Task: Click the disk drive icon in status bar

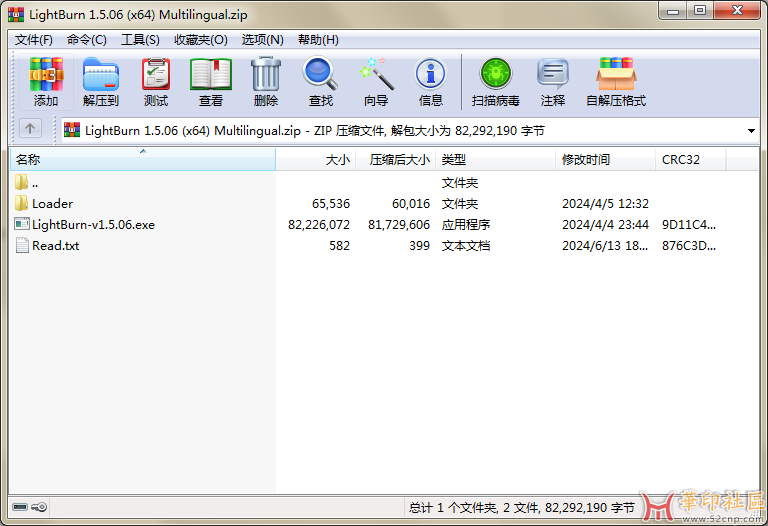Action: [20, 507]
